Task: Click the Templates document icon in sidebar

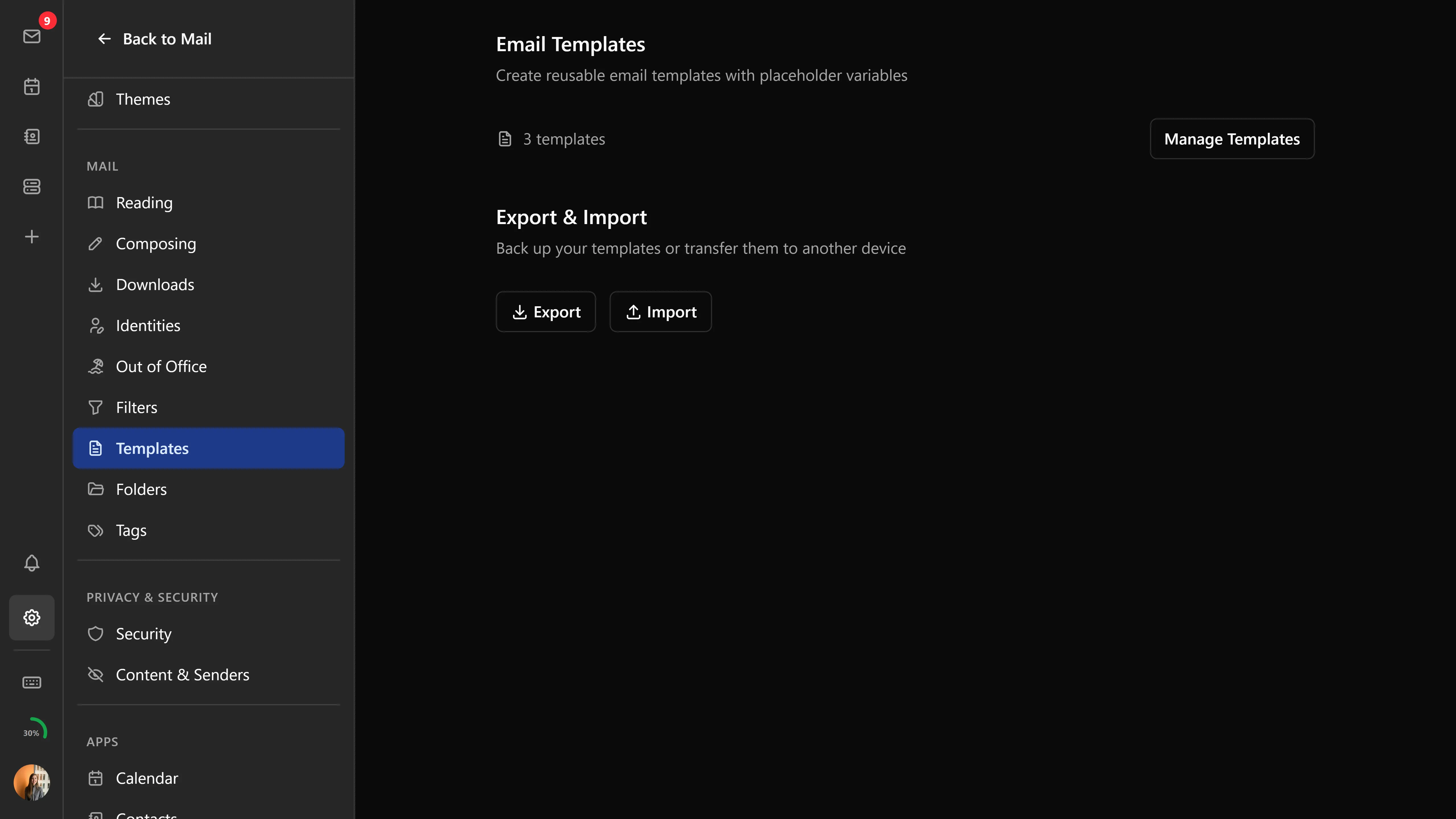Action: (x=96, y=448)
